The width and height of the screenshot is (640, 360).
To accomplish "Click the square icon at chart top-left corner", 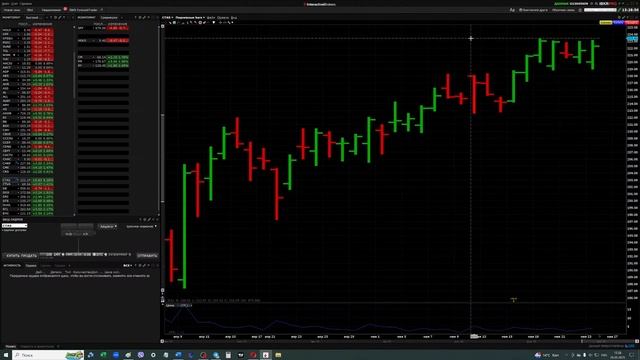I will (163, 27).
